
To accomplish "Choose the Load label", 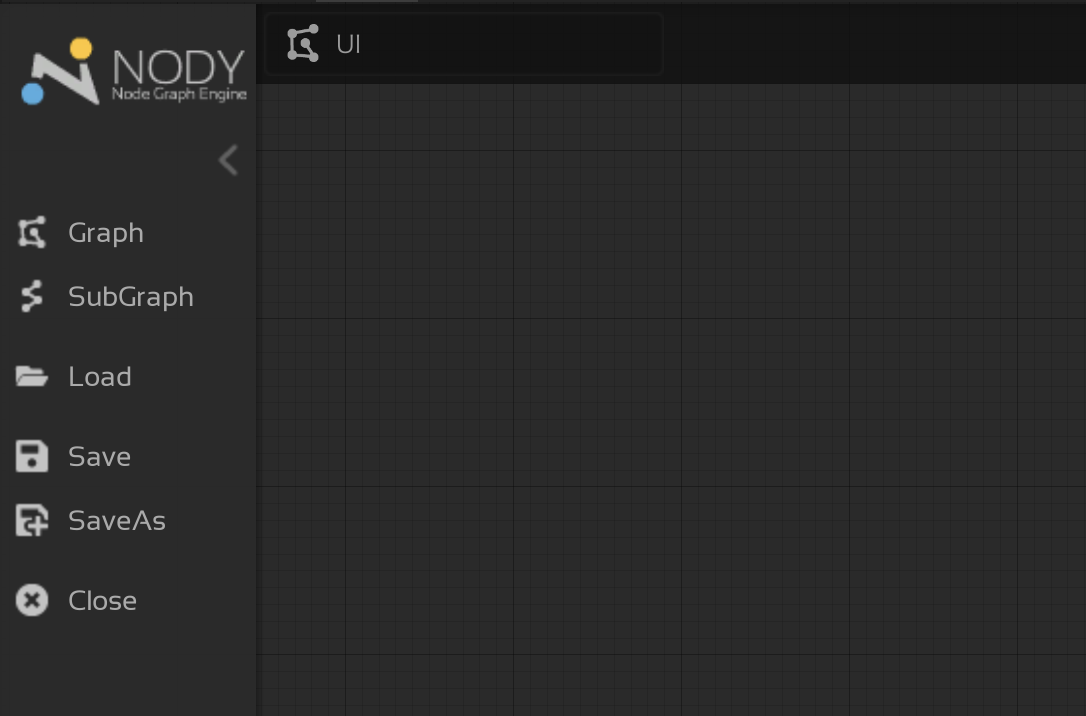I will 100,377.
